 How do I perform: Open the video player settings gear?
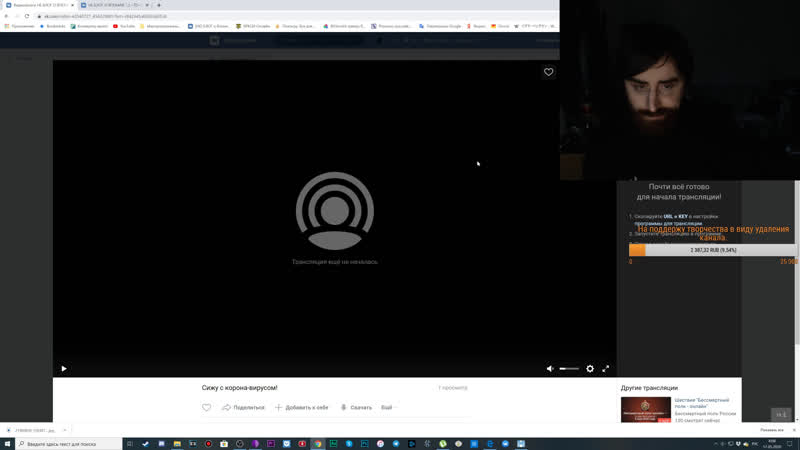pos(590,368)
